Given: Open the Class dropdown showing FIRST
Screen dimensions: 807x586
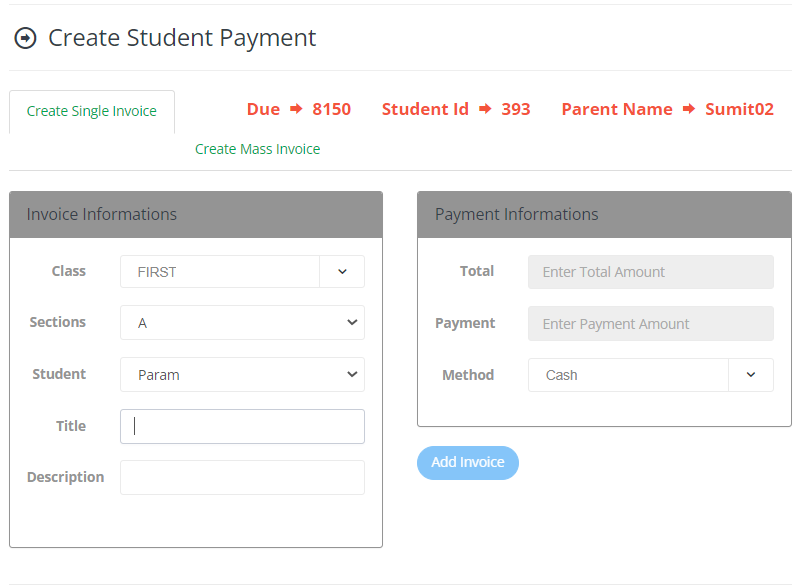Looking at the screenshot, I should (x=220, y=271).
